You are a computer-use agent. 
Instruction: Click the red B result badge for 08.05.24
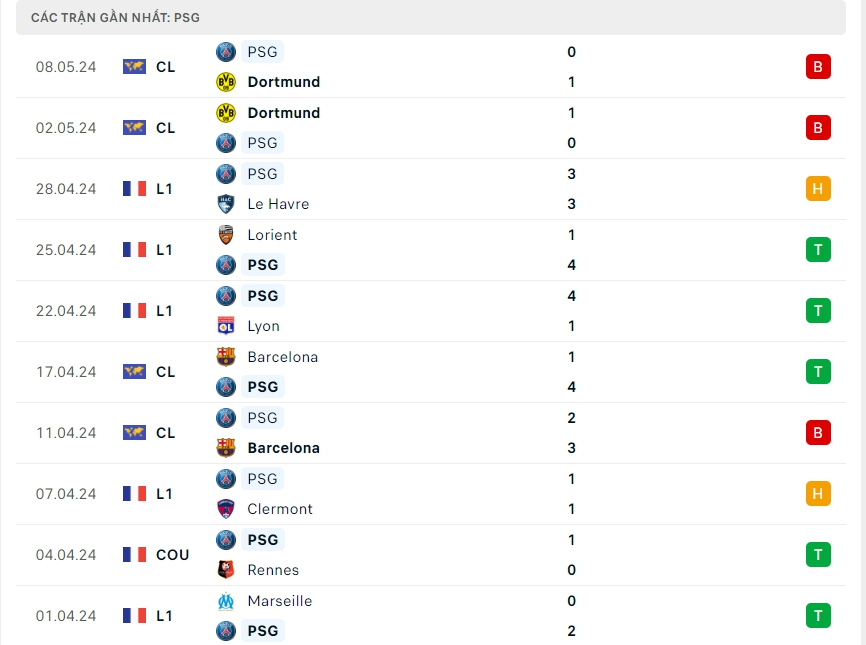818,67
